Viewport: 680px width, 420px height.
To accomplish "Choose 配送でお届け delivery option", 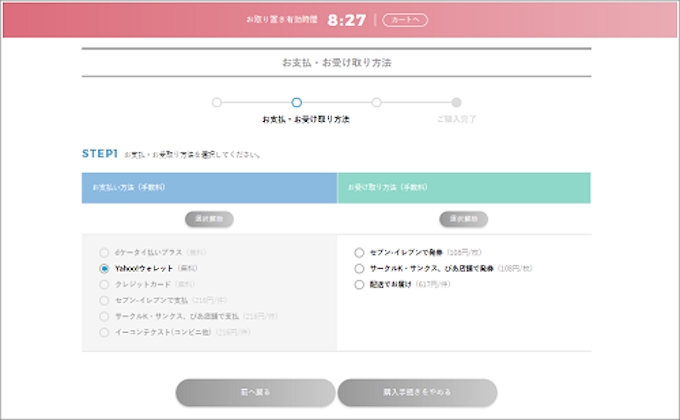I will click(x=360, y=285).
